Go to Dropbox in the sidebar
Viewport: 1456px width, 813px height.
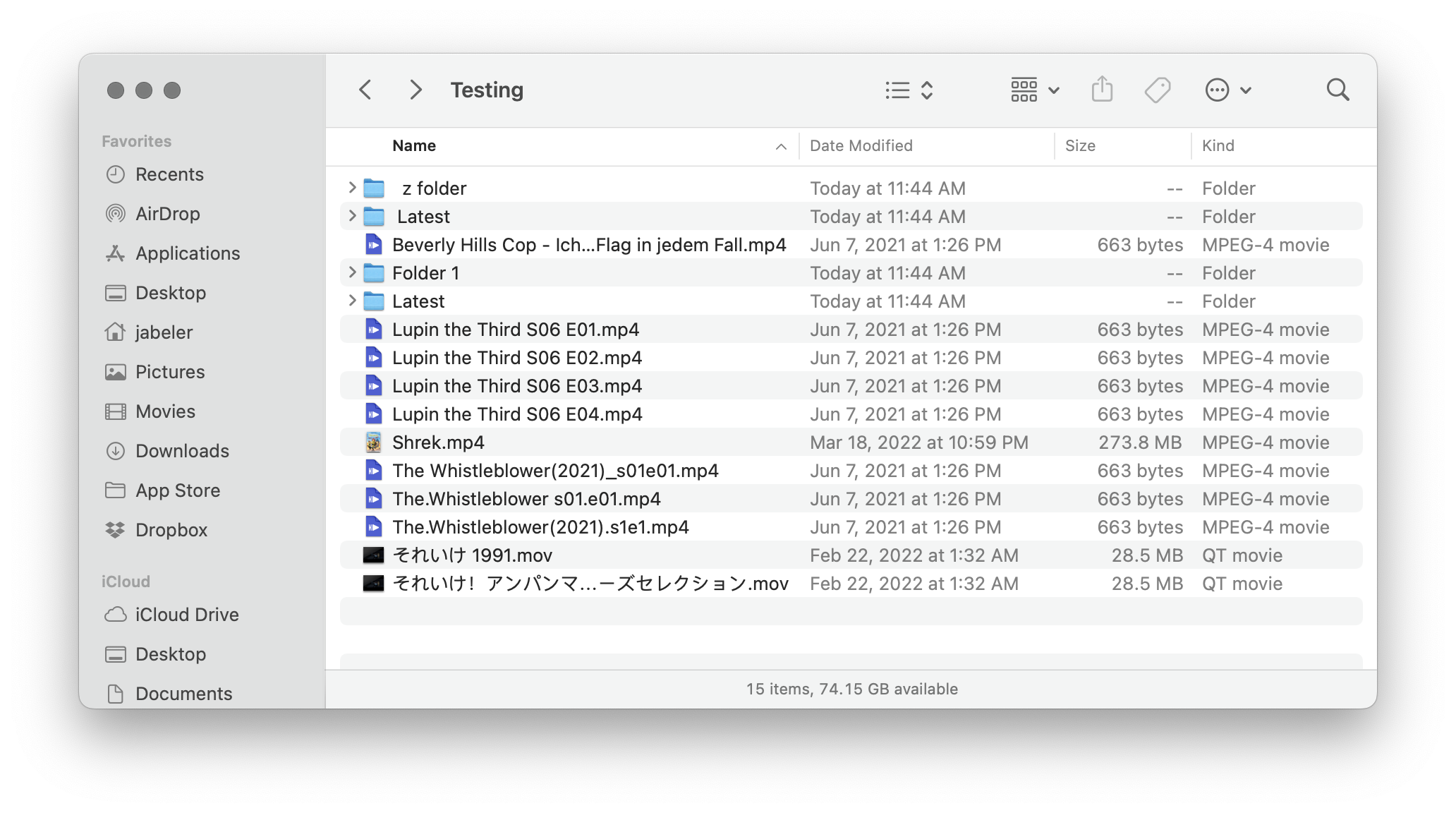click(171, 530)
